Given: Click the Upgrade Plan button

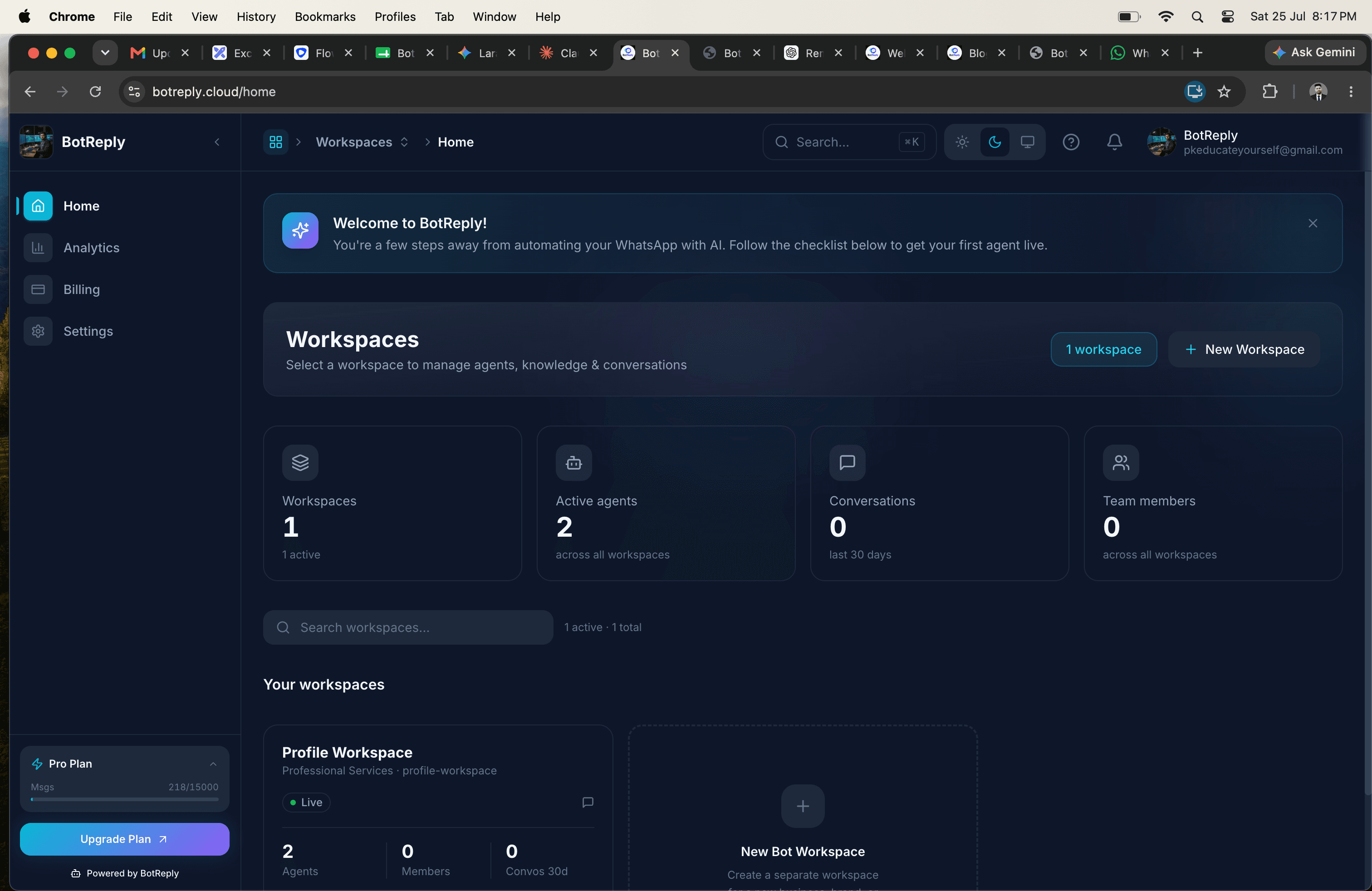Looking at the screenshot, I should tap(124, 839).
